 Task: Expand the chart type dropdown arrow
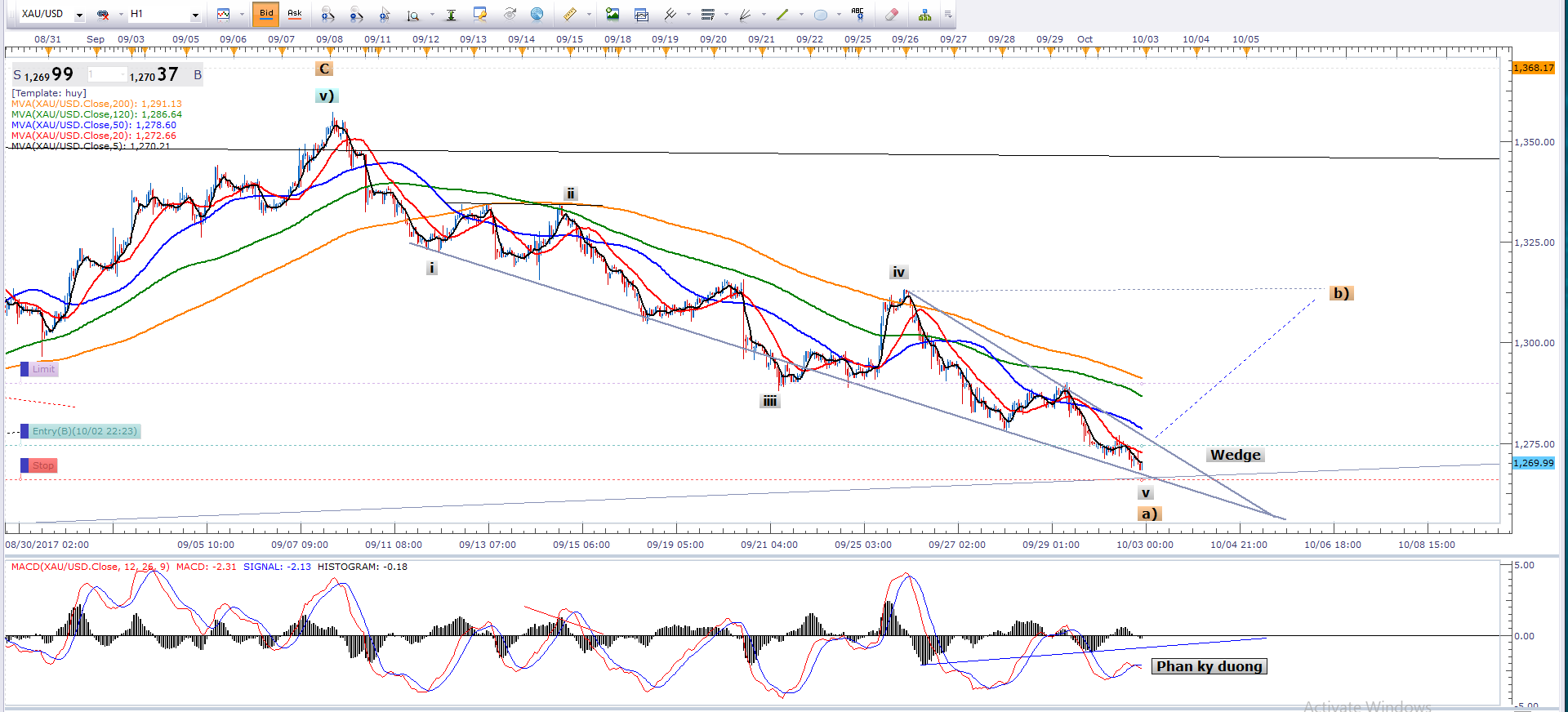coord(242,15)
